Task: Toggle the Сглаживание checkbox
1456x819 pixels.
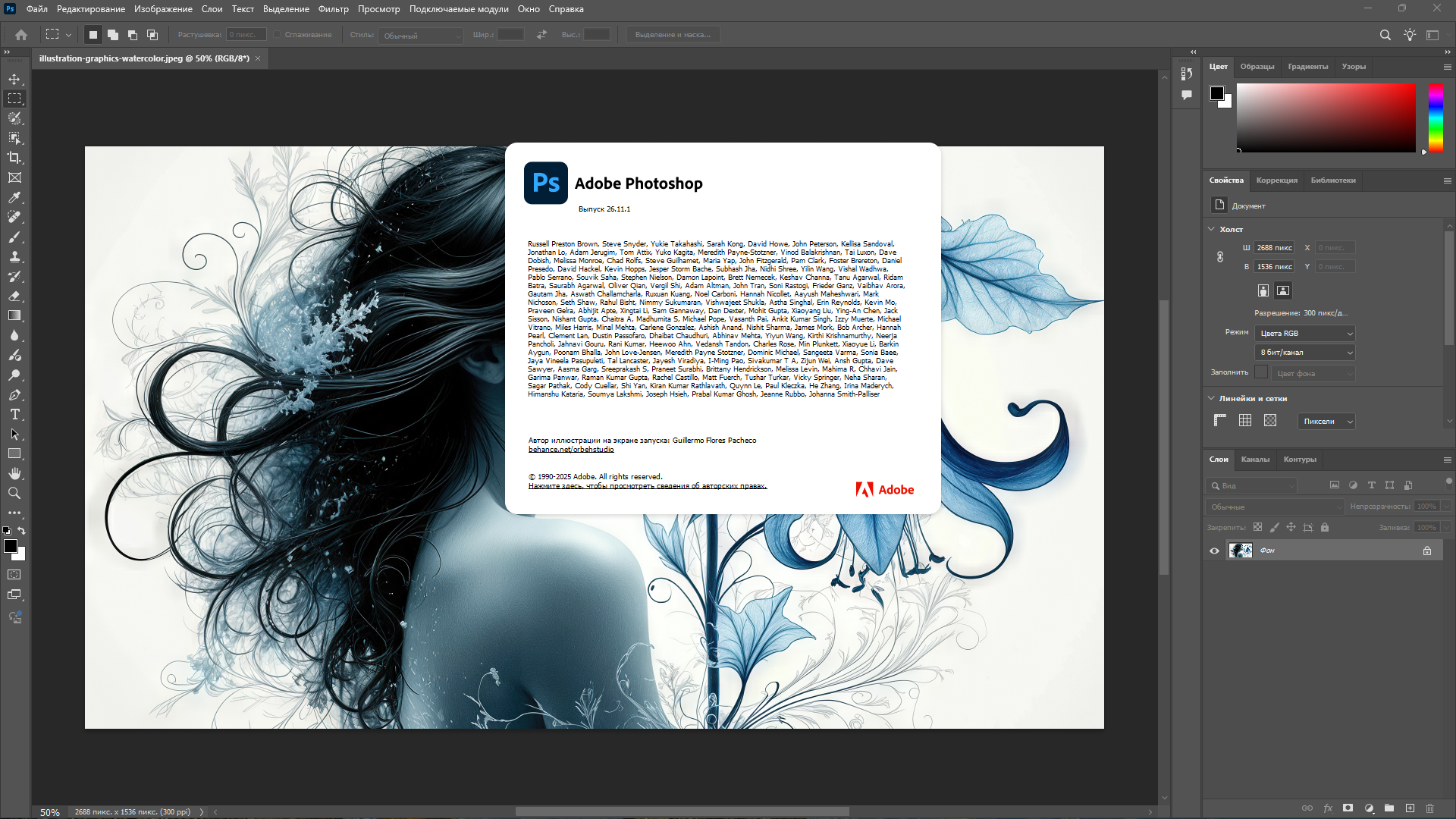Action: pos(278,35)
